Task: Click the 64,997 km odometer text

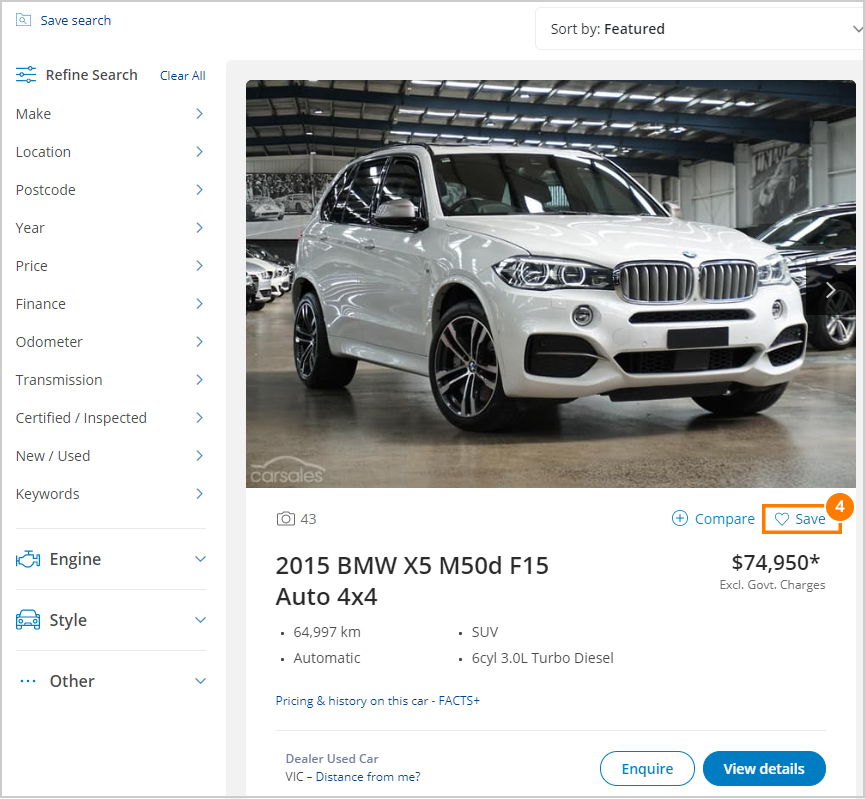Action: [x=327, y=632]
